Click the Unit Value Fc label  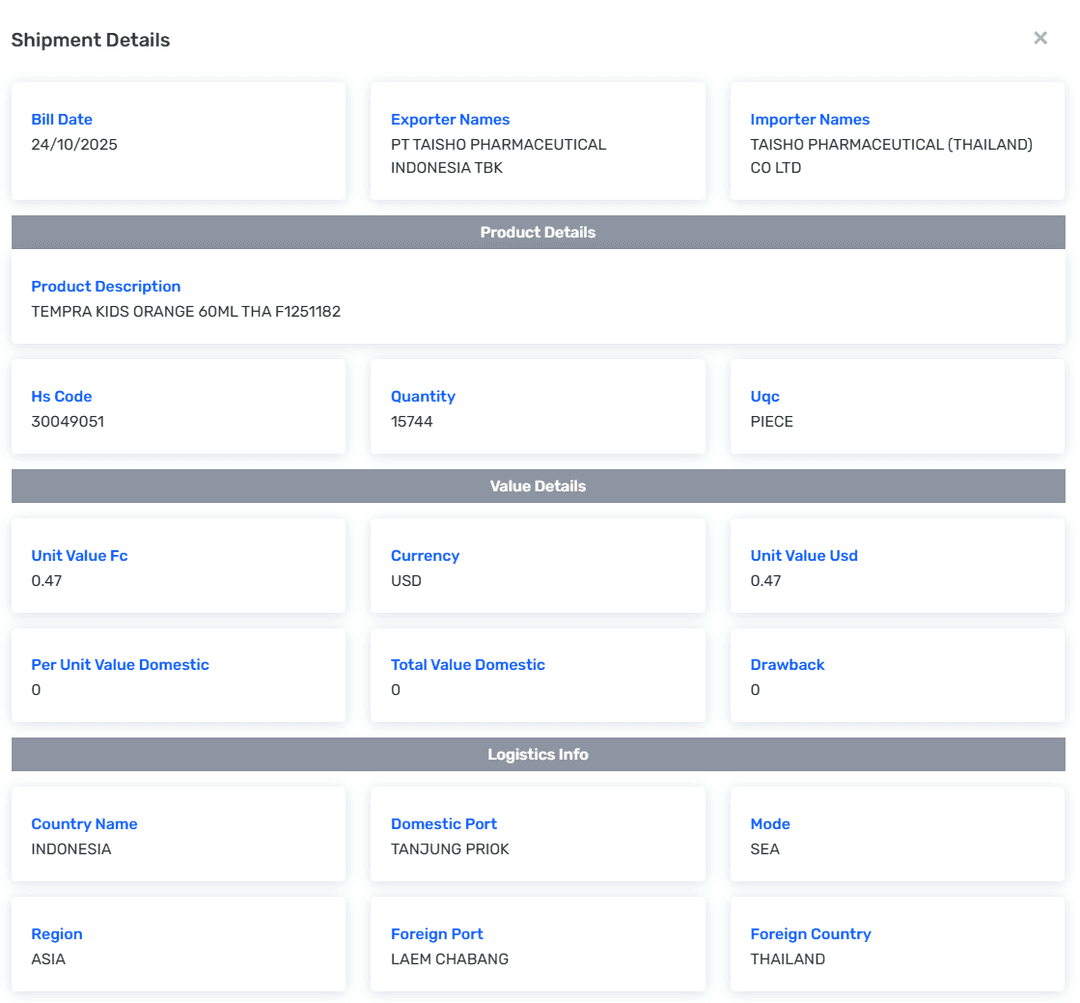[79, 555]
